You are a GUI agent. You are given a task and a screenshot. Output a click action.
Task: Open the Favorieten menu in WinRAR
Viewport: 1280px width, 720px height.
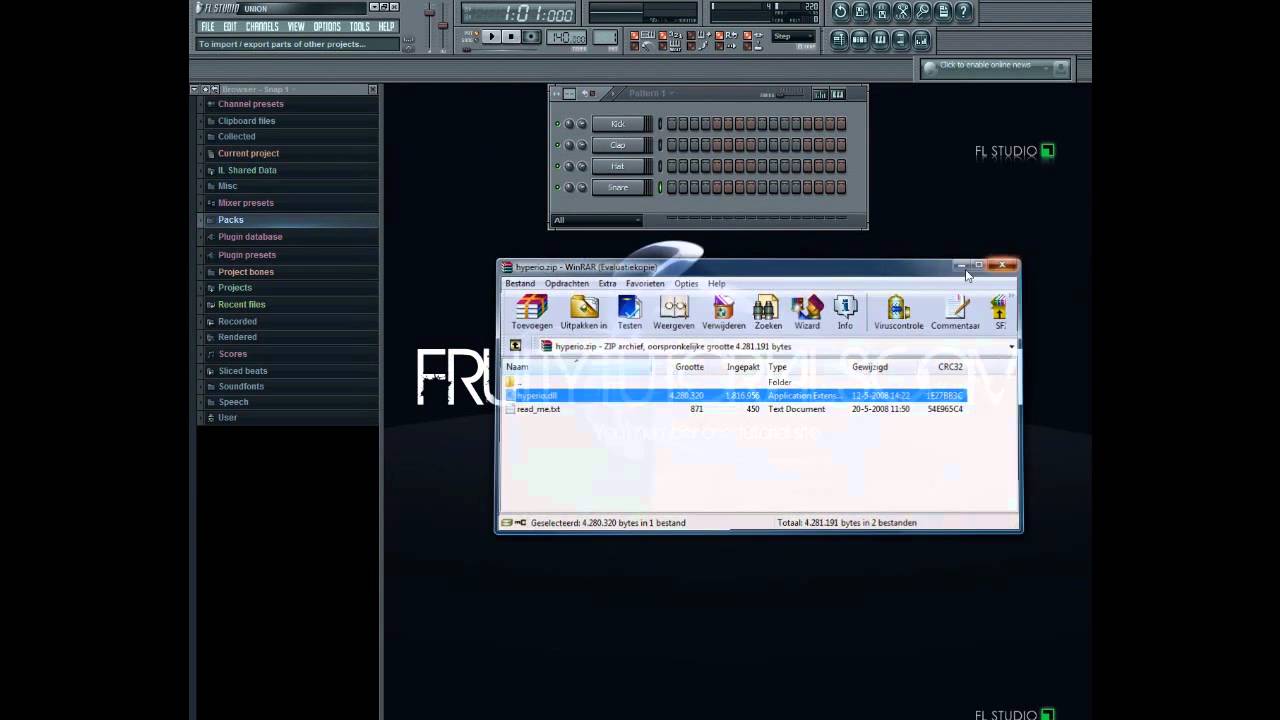click(x=645, y=284)
